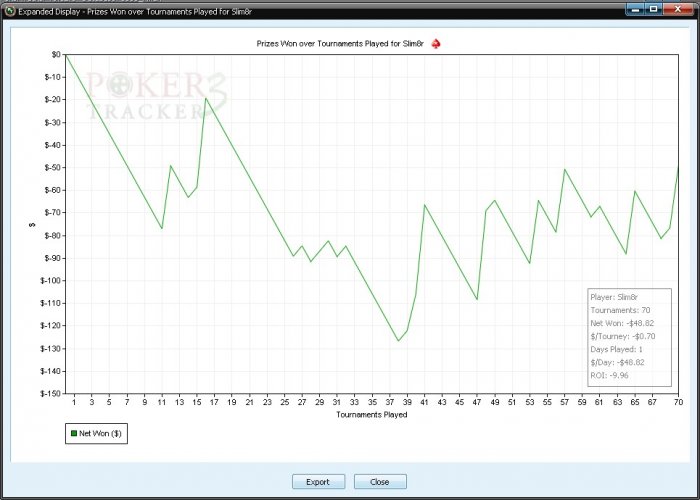Click the Tournaments Played axis title

click(371, 415)
